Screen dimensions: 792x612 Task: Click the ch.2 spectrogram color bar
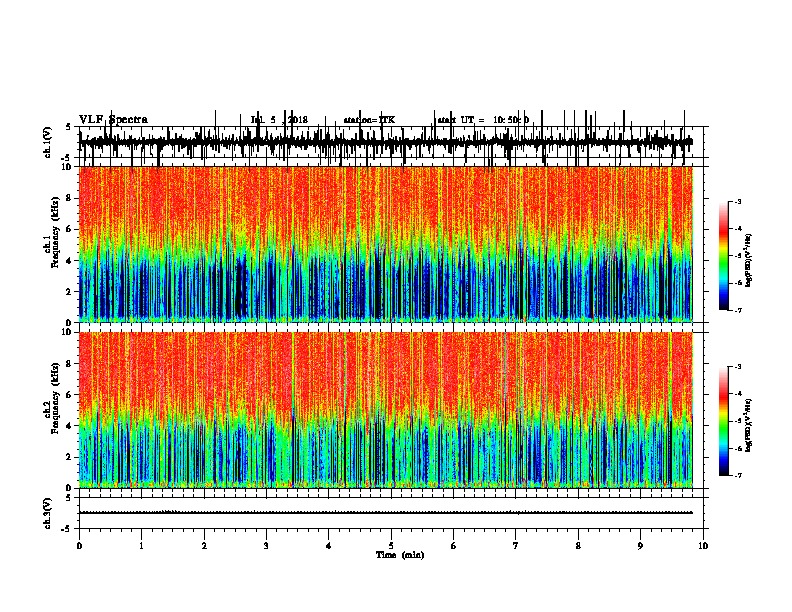coord(724,421)
